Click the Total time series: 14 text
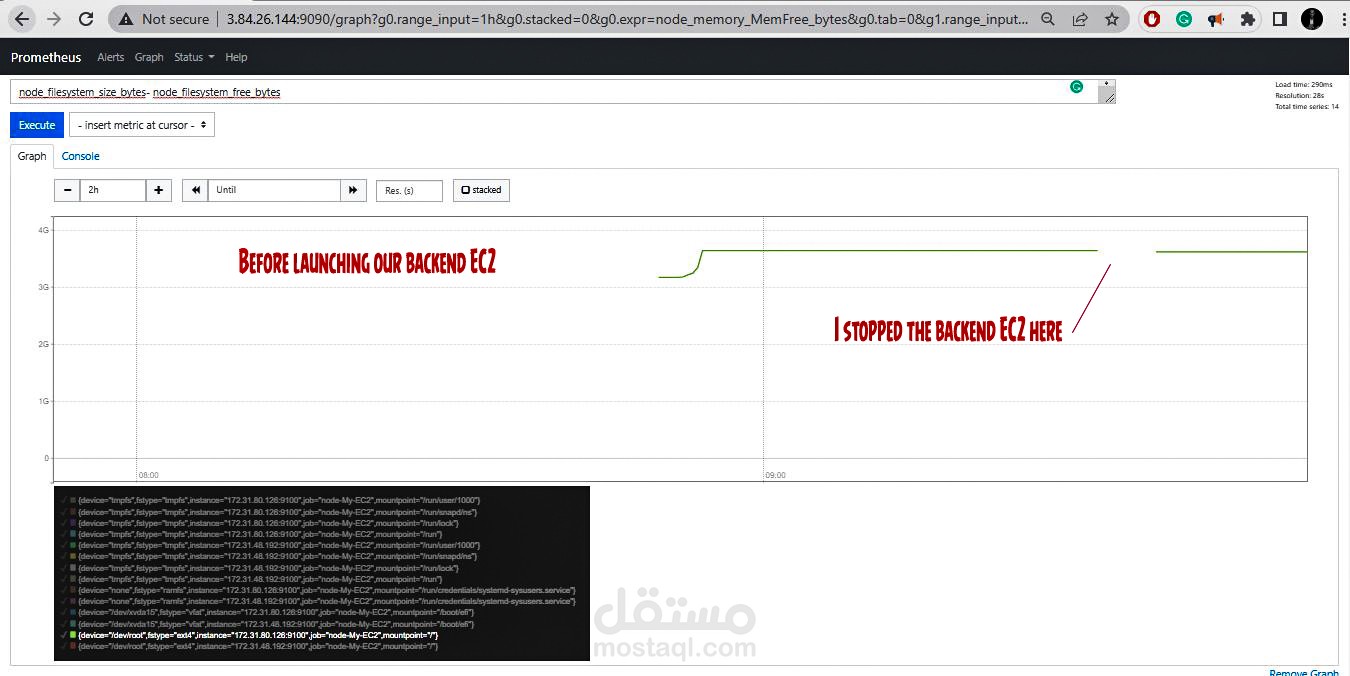The width and height of the screenshot is (1350, 676). coord(1307,107)
